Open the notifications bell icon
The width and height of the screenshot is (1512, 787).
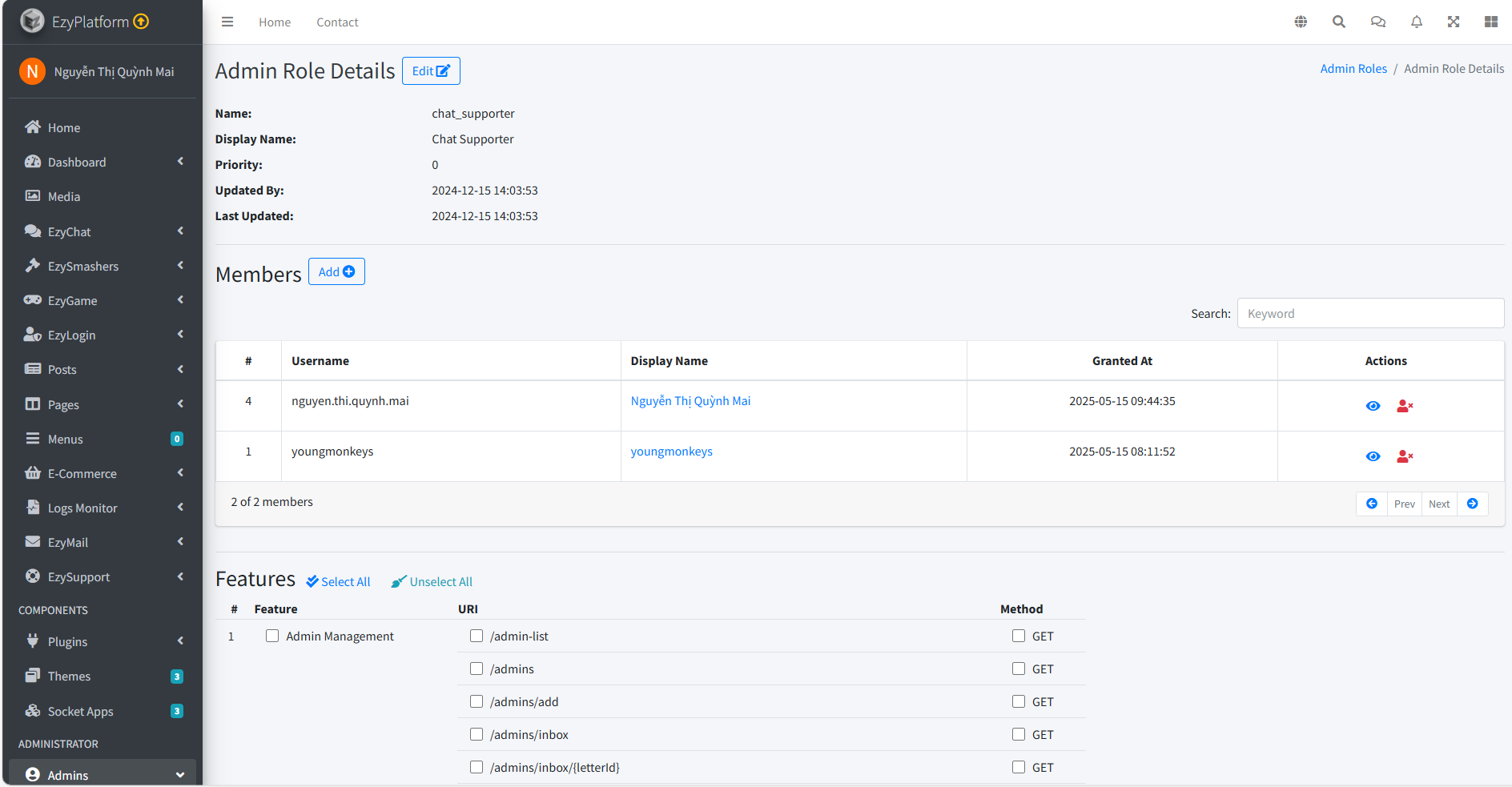(1416, 22)
